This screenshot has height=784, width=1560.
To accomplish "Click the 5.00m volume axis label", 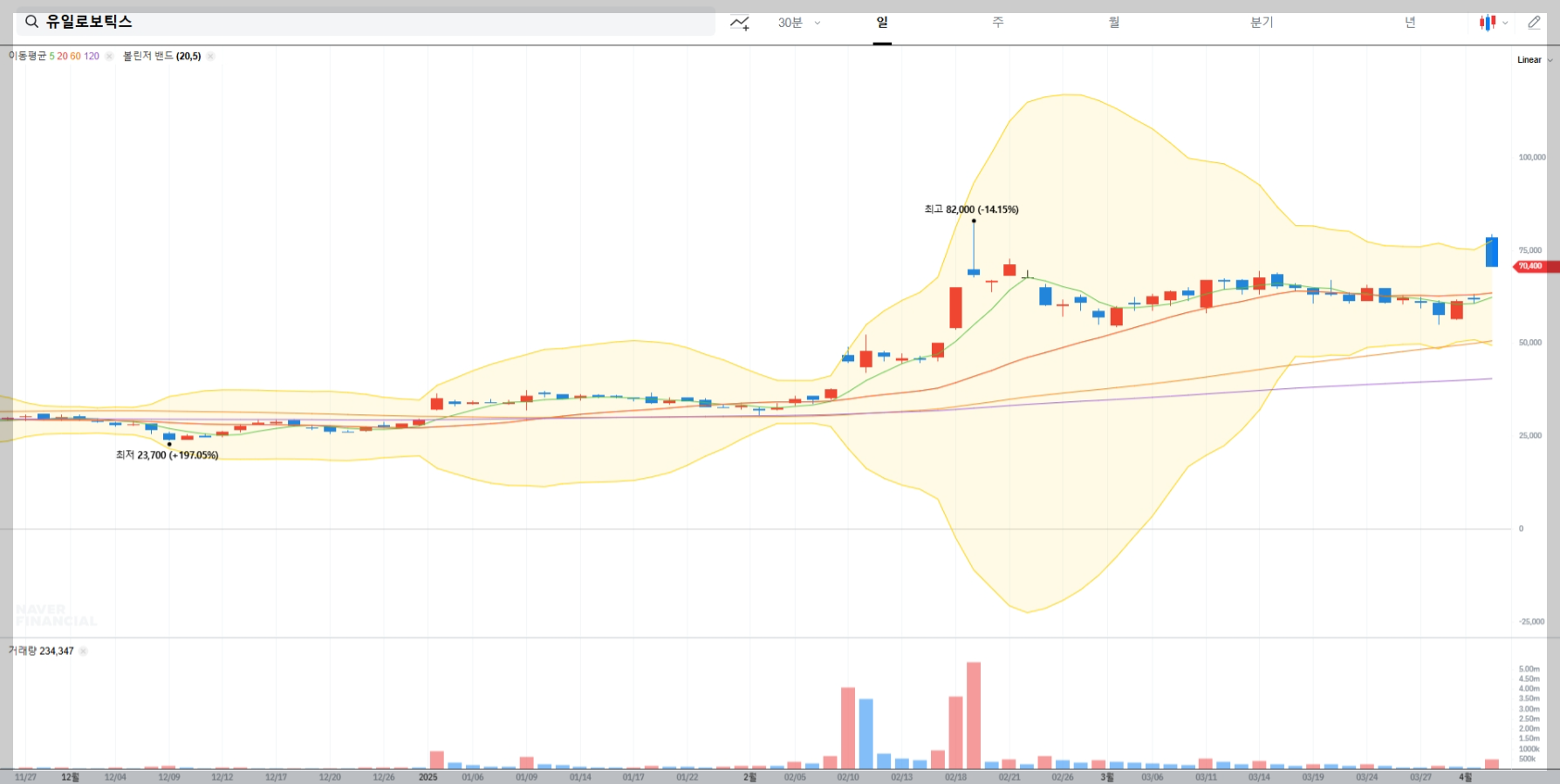I will point(1529,669).
